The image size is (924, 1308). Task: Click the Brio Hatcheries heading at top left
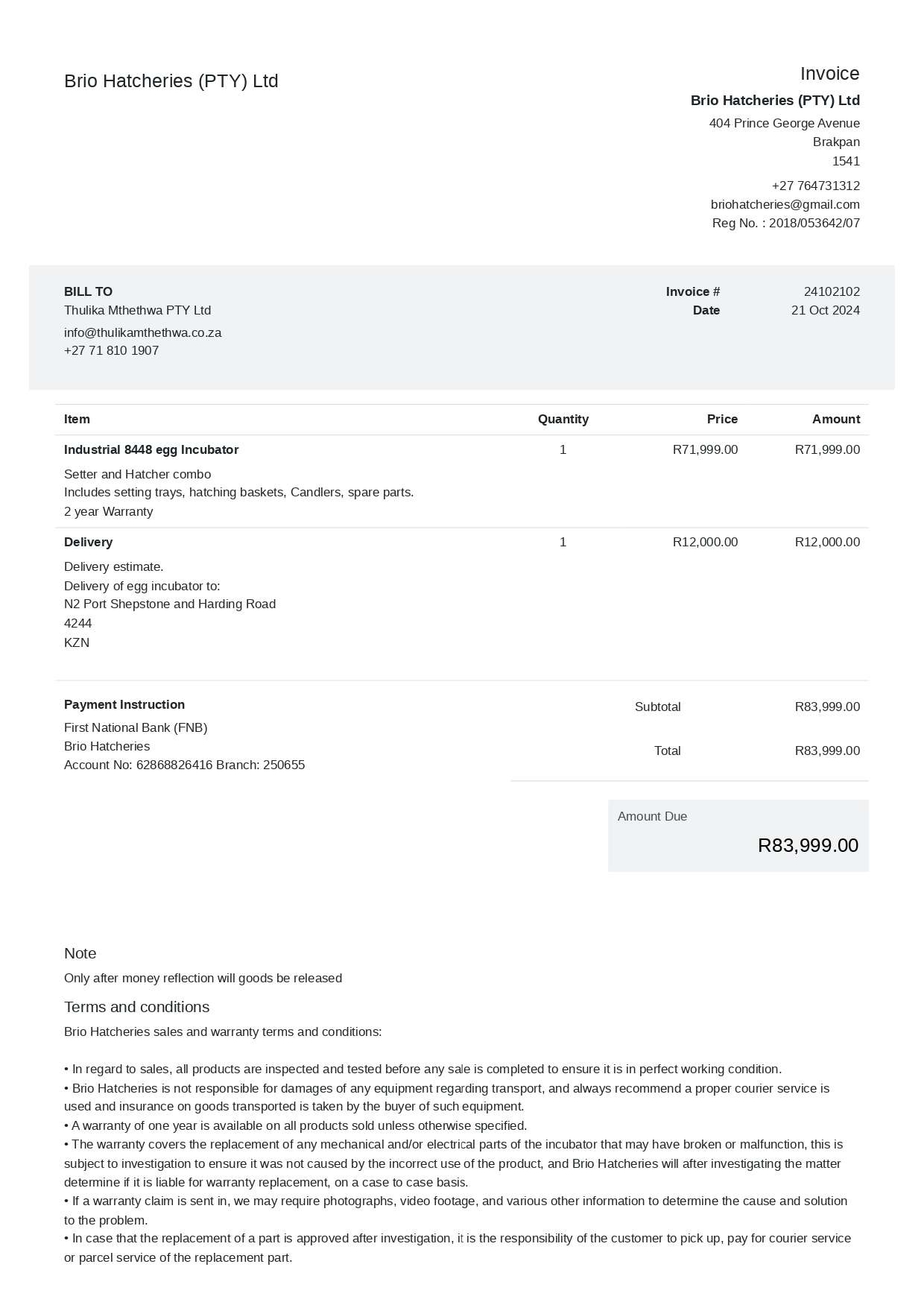pyautogui.click(x=171, y=81)
